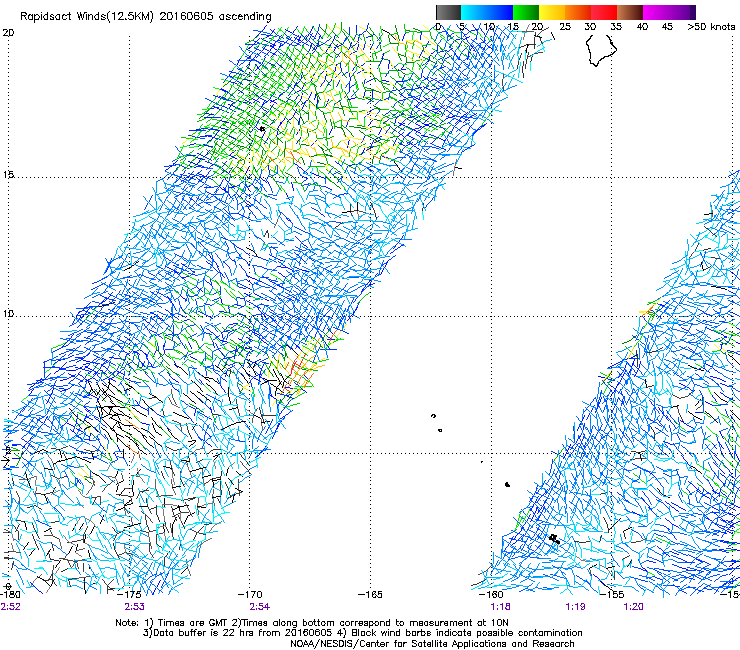740x650 pixels.
Task: Click the purple '2:54' time label
Action: 260,607
